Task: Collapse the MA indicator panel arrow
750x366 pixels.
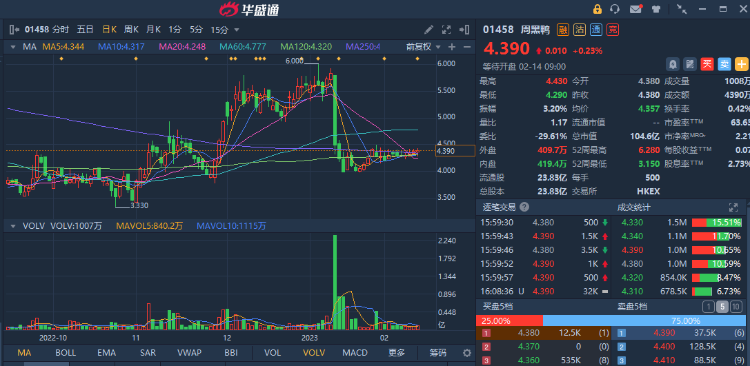Action: (13, 47)
